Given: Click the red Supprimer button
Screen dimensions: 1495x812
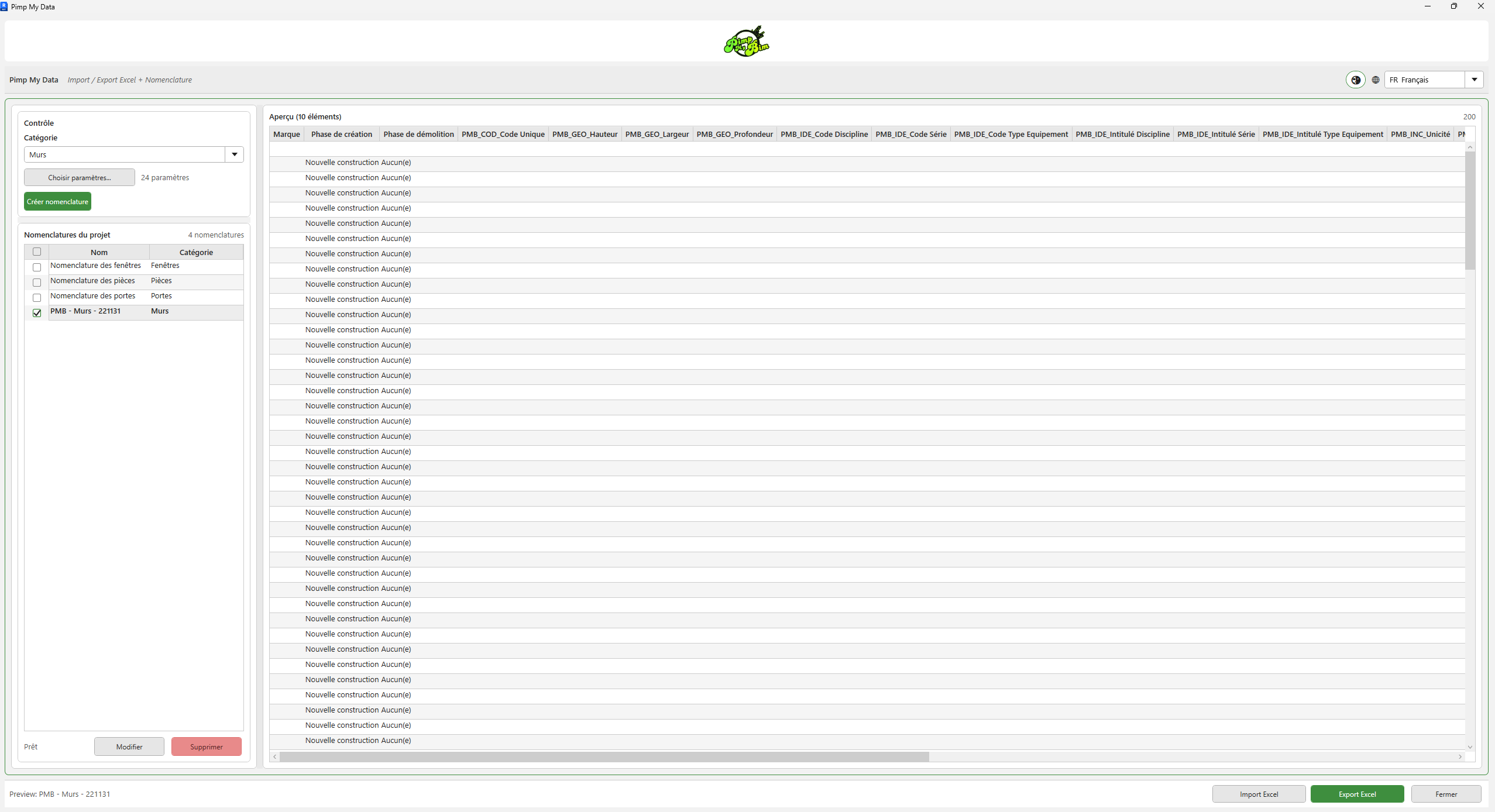Looking at the screenshot, I should pyautogui.click(x=207, y=747).
